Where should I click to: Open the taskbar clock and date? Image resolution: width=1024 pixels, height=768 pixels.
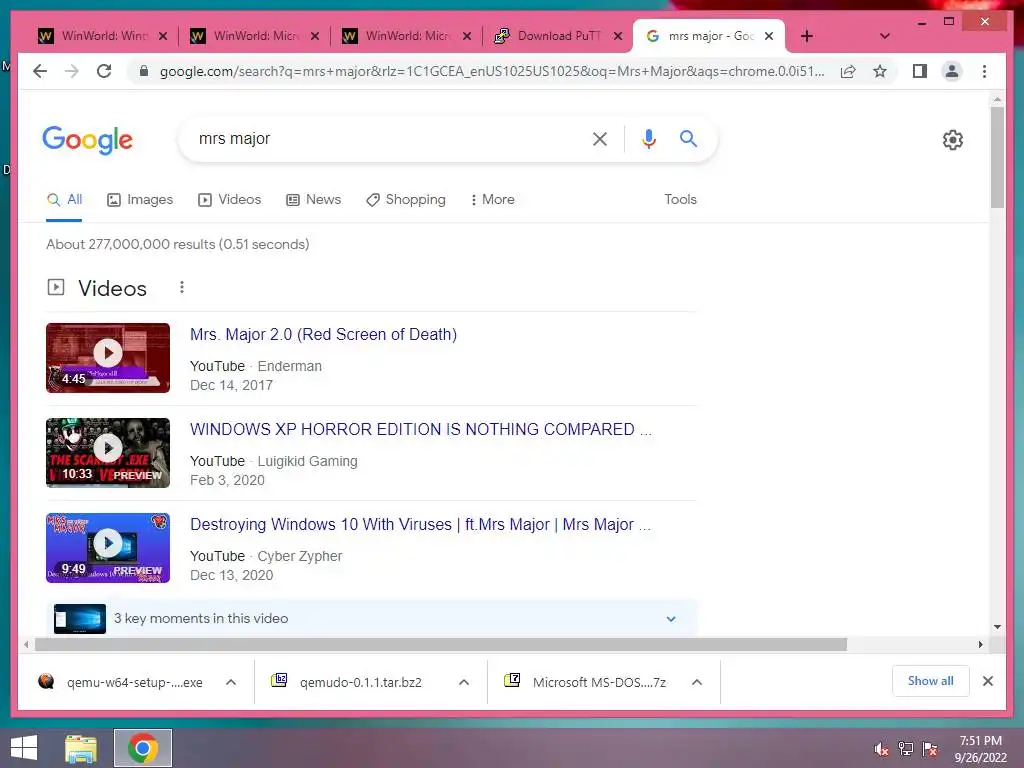click(981, 749)
